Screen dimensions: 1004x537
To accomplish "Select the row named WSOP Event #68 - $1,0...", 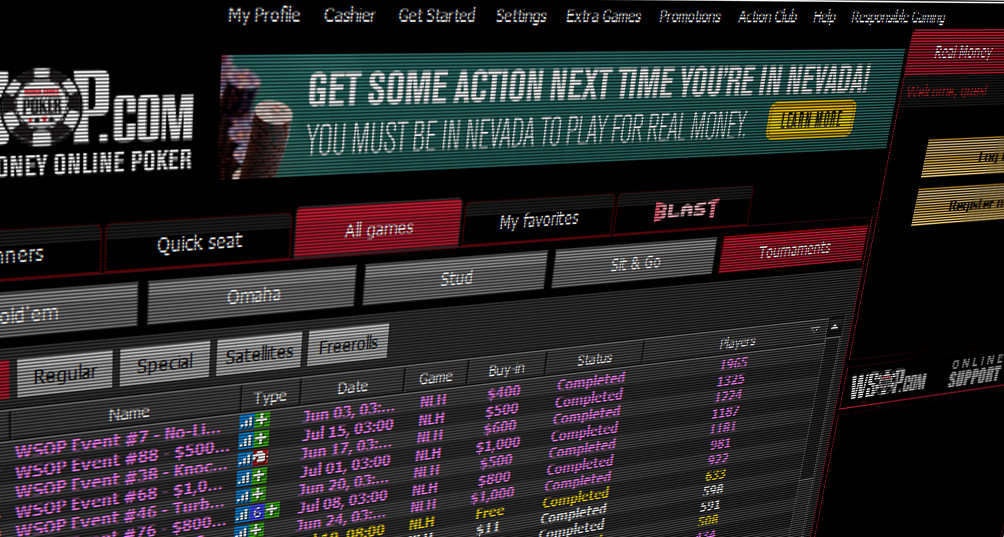I will click(118, 498).
